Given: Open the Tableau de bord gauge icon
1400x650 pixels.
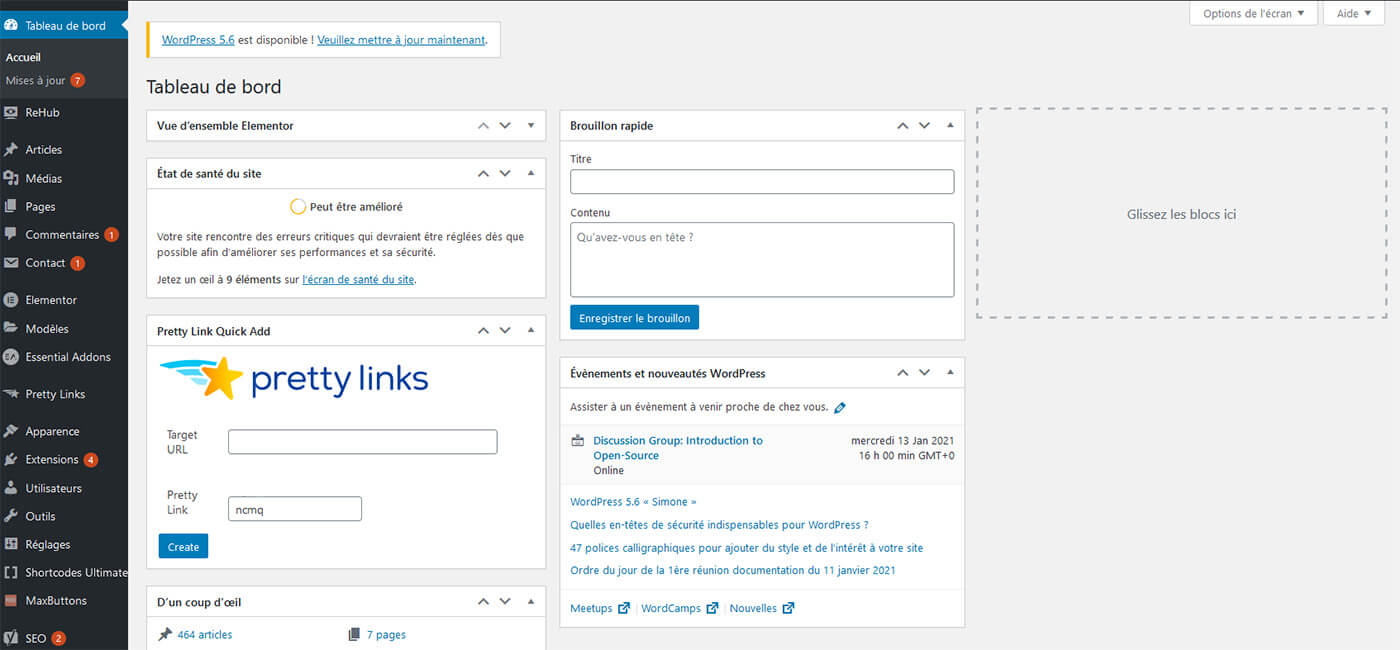Looking at the screenshot, I should coord(11,26).
